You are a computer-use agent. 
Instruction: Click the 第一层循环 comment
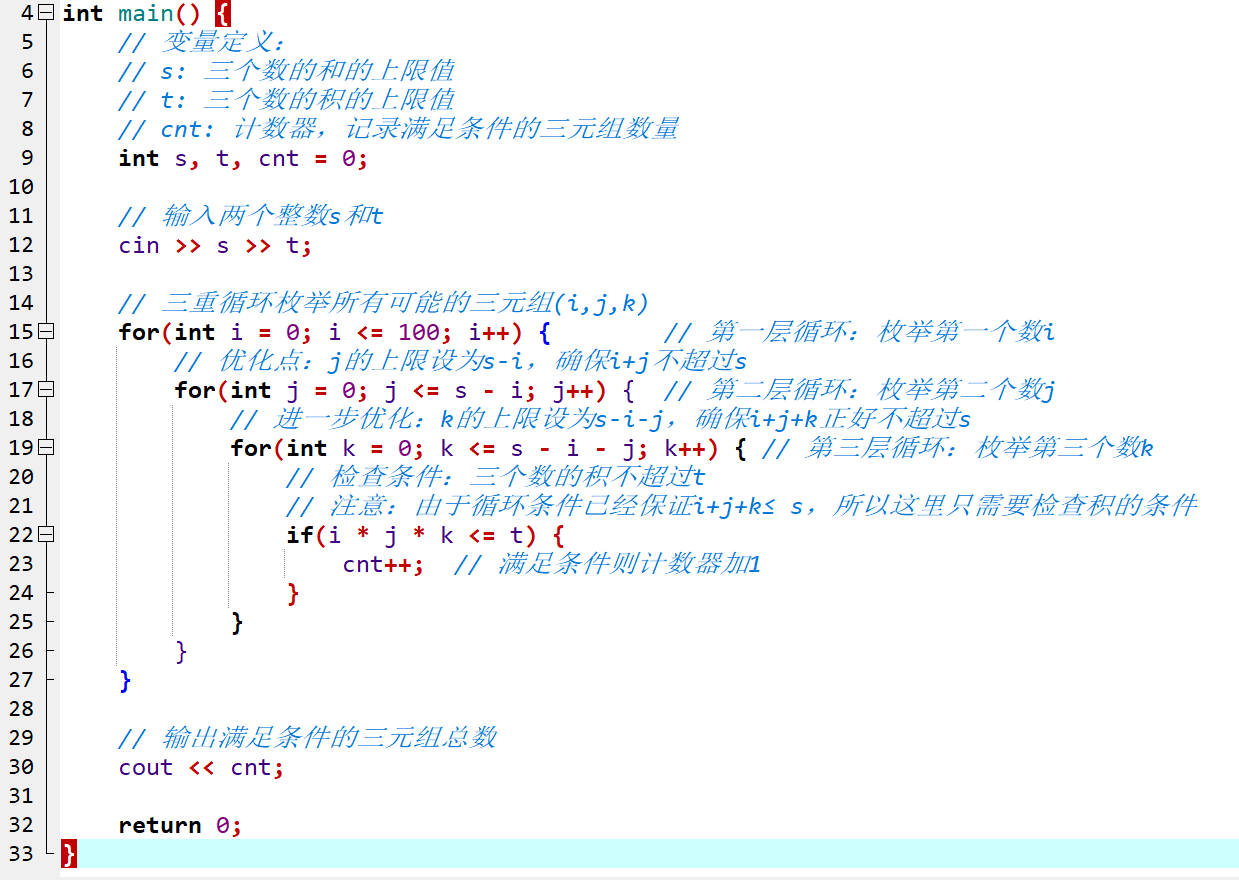859,333
